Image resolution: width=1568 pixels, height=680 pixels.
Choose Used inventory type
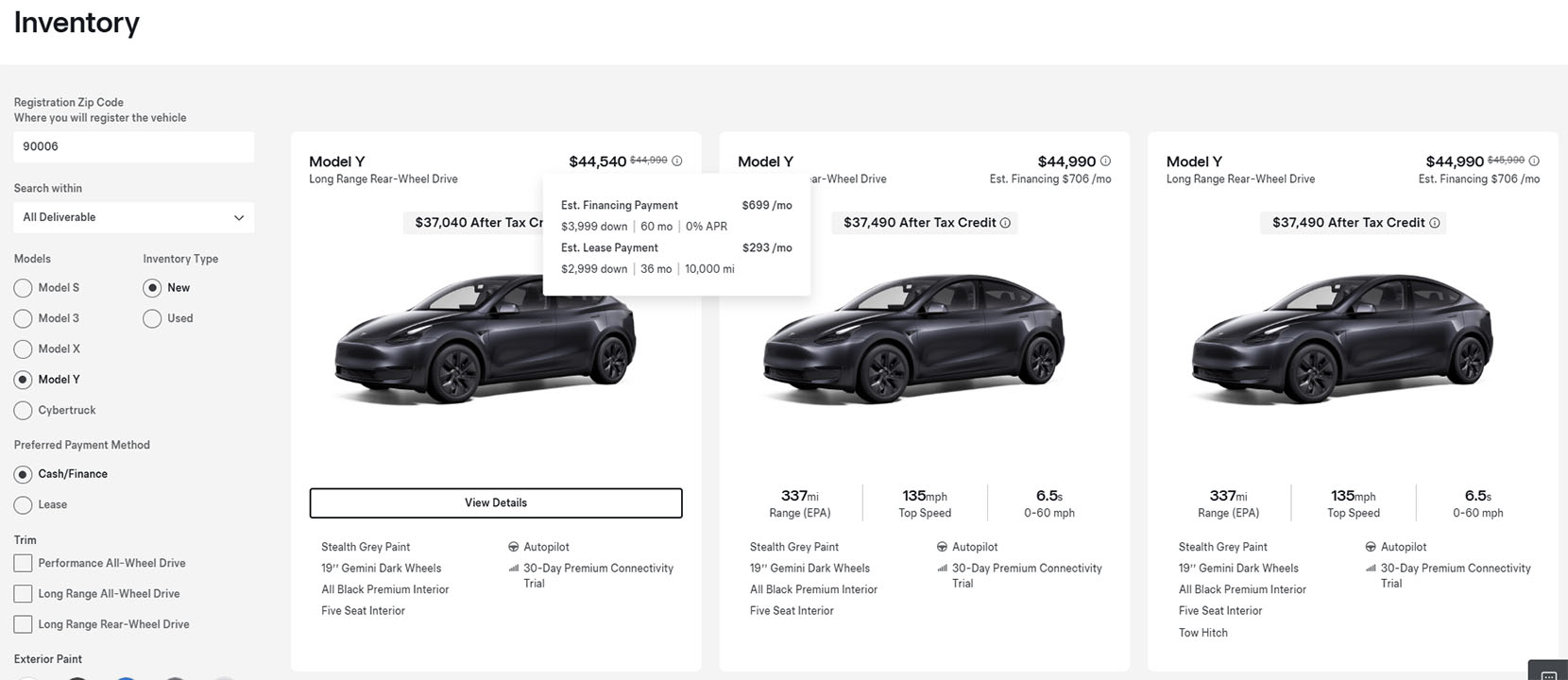(x=152, y=318)
